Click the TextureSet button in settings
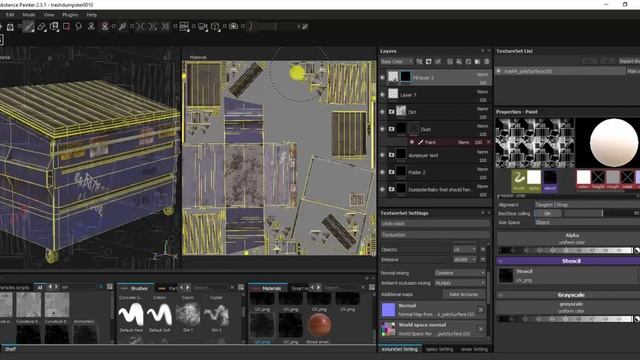This screenshot has height=360, width=640. (435, 235)
